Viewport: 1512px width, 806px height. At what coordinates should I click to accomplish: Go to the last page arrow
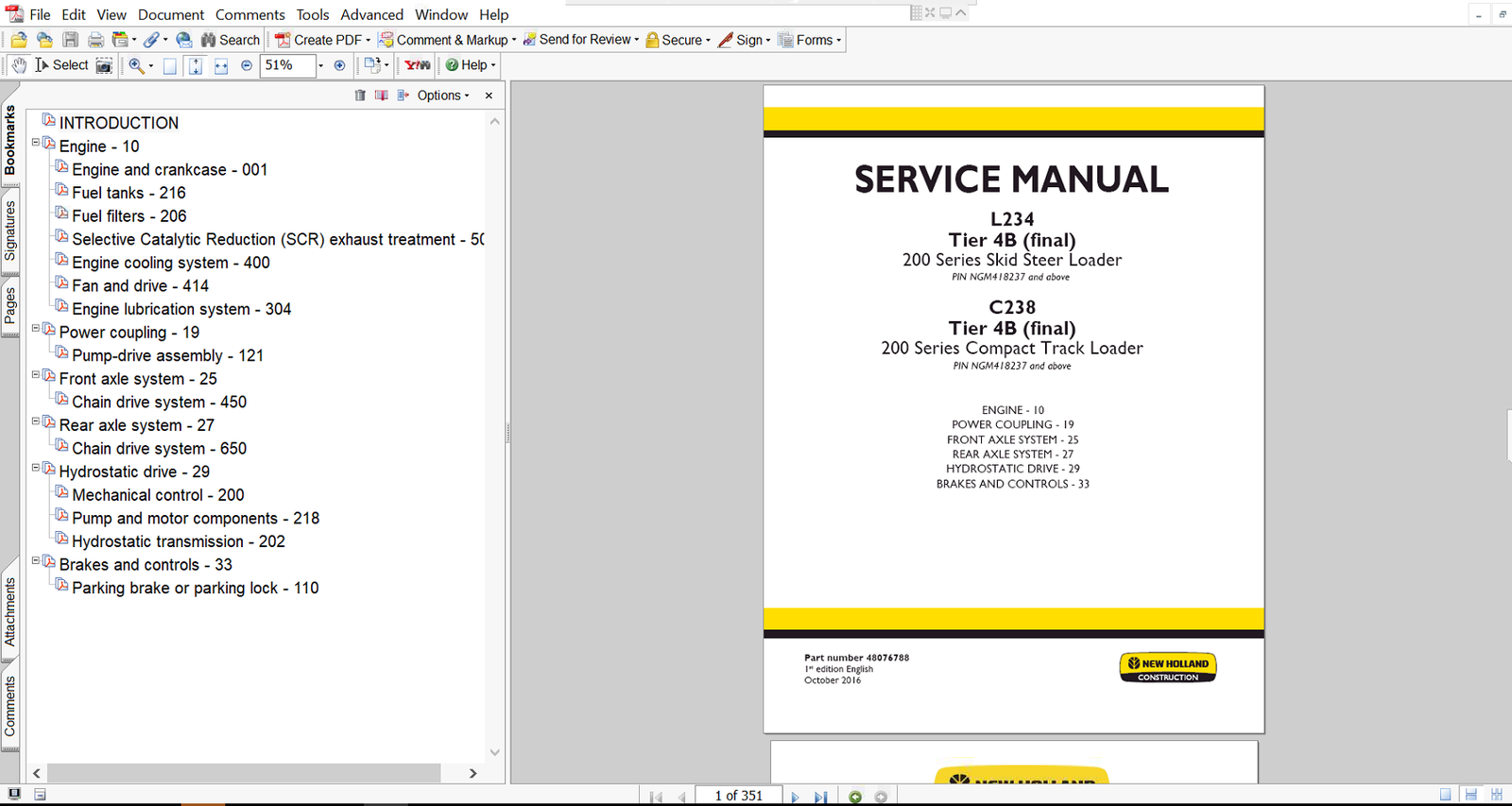click(x=820, y=797)
